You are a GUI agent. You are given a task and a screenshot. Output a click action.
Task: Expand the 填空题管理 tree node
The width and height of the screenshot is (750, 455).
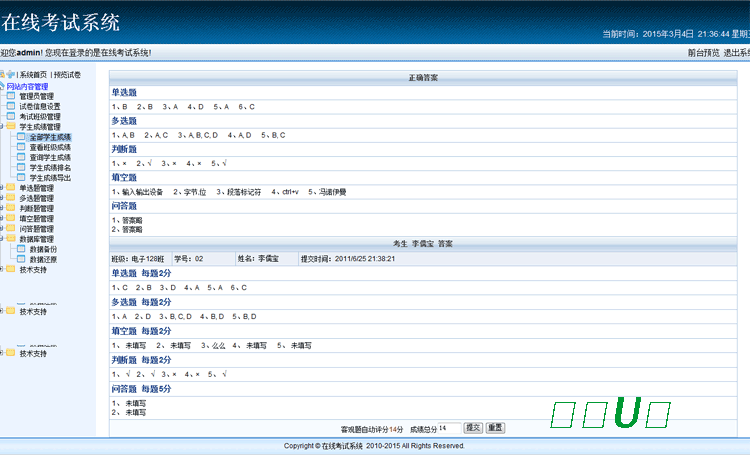(x=1, y=218)
